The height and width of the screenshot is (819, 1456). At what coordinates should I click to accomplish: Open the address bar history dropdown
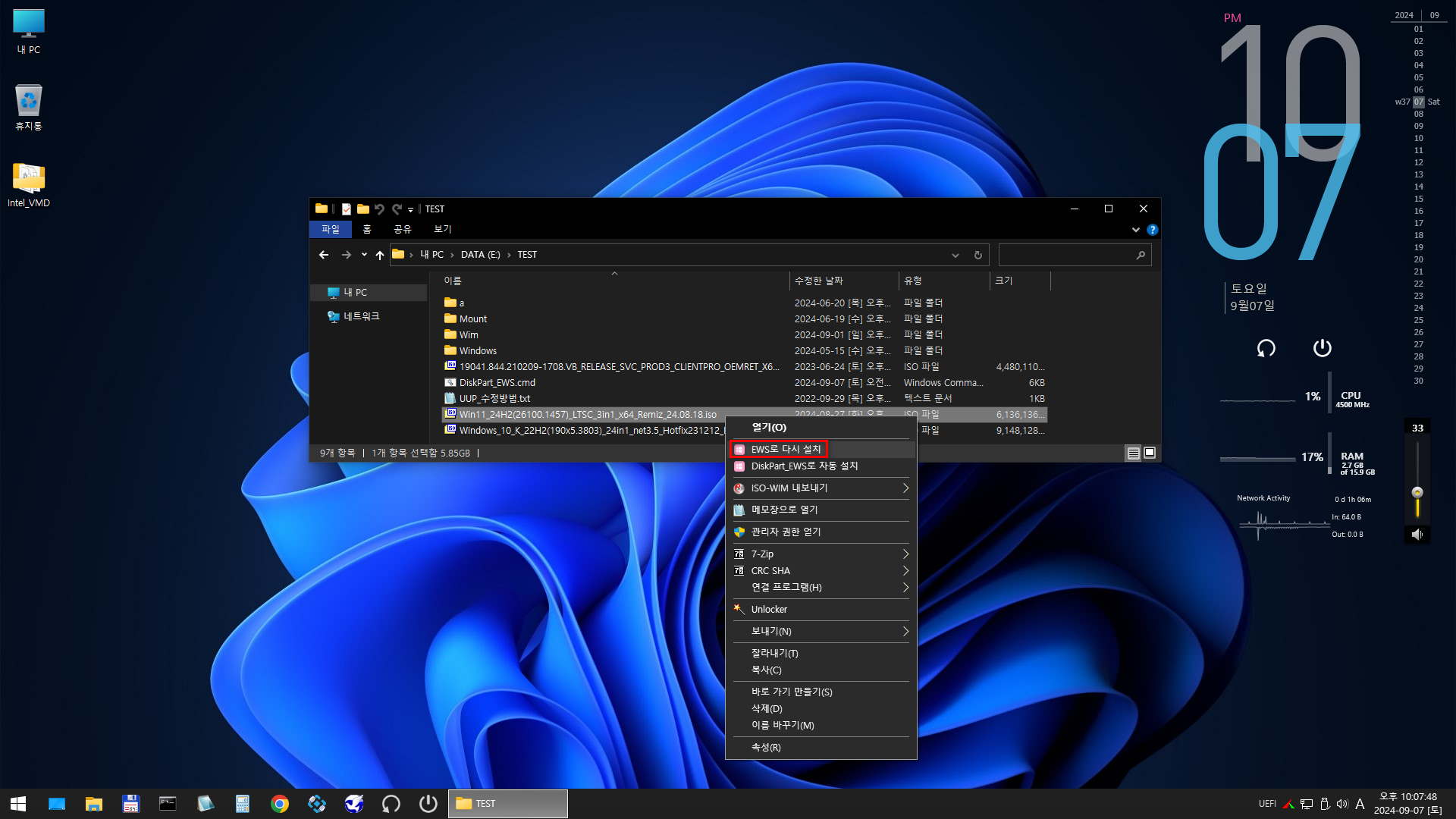(955, 255)
